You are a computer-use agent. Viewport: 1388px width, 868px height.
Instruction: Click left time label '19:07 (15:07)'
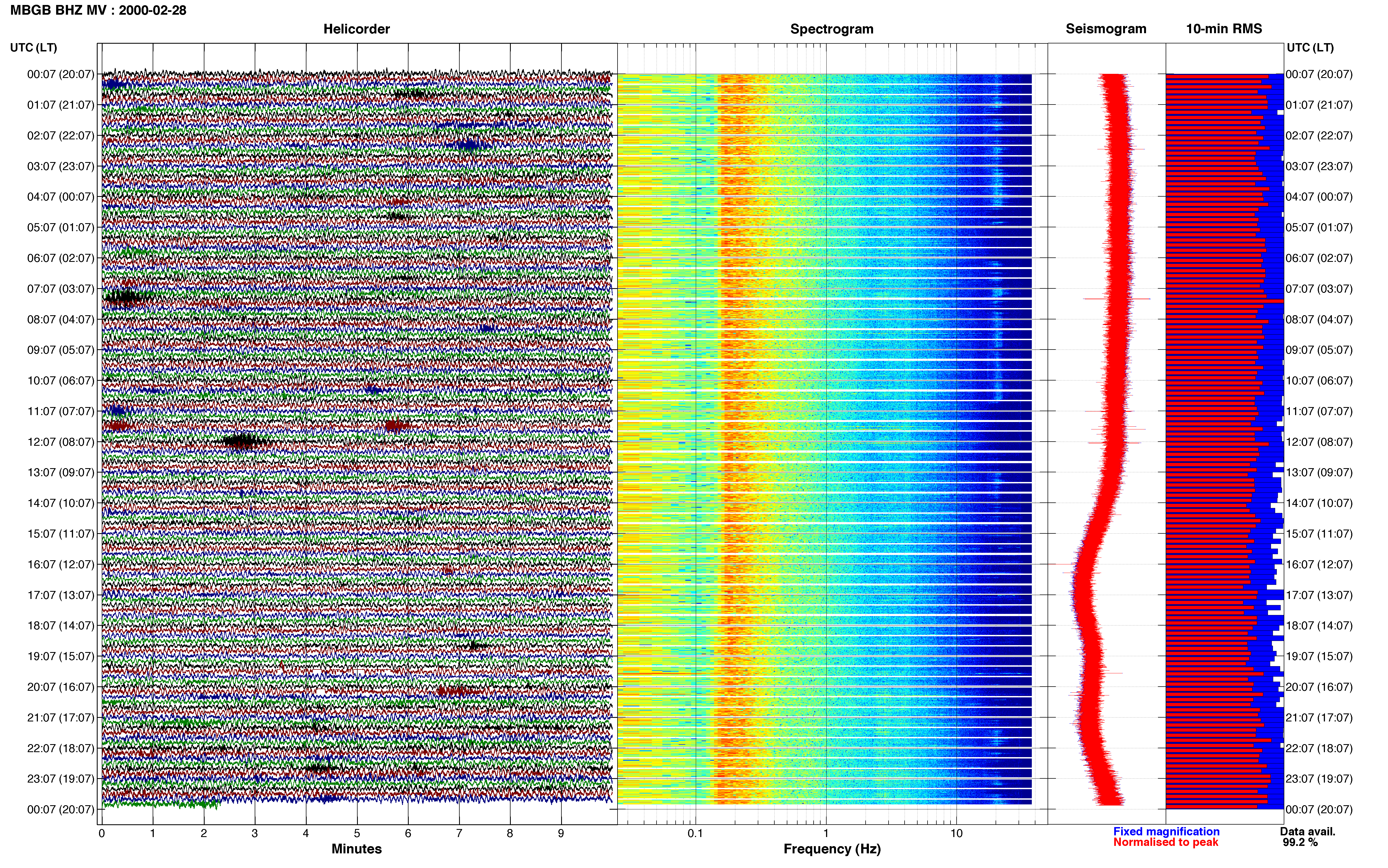60,656
